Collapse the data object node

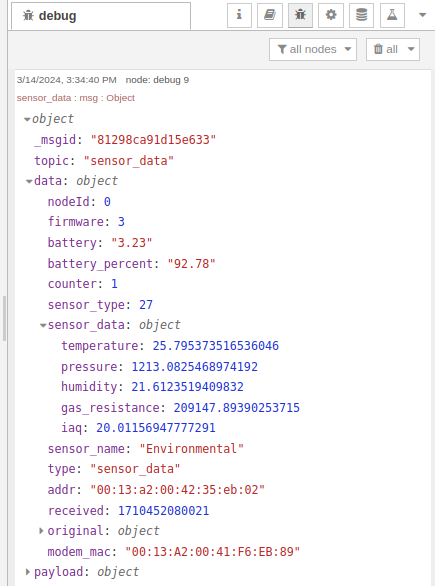pos(29,182)
